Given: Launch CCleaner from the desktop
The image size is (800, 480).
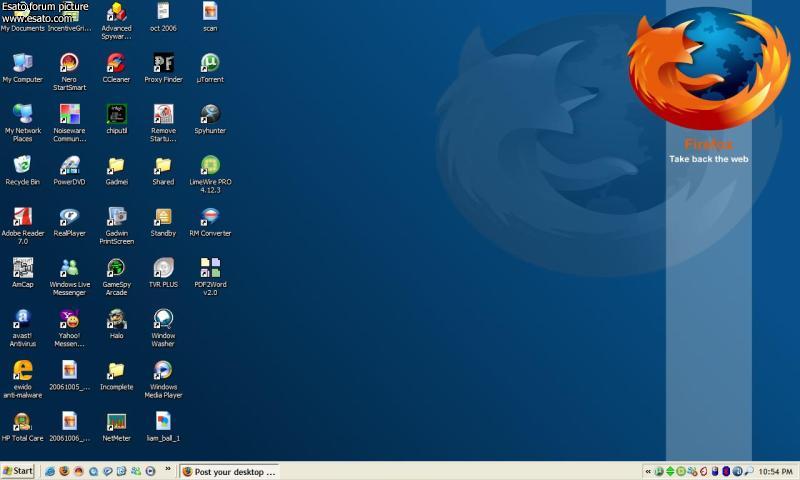Looking at the screenshot, I should [116, 67].
